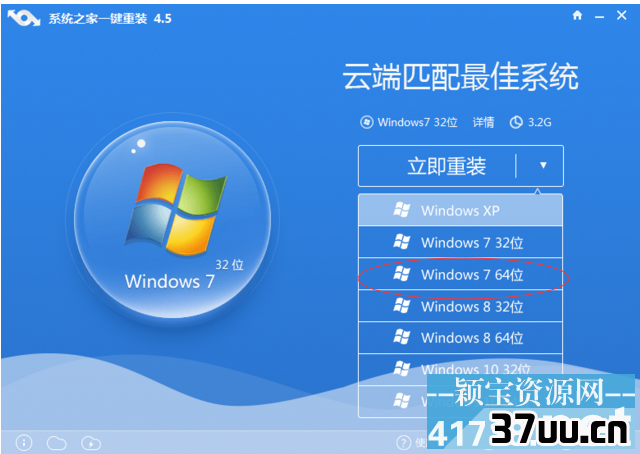Click the 3.2G size indicator

pyautogui.click(x=540, y=122)
